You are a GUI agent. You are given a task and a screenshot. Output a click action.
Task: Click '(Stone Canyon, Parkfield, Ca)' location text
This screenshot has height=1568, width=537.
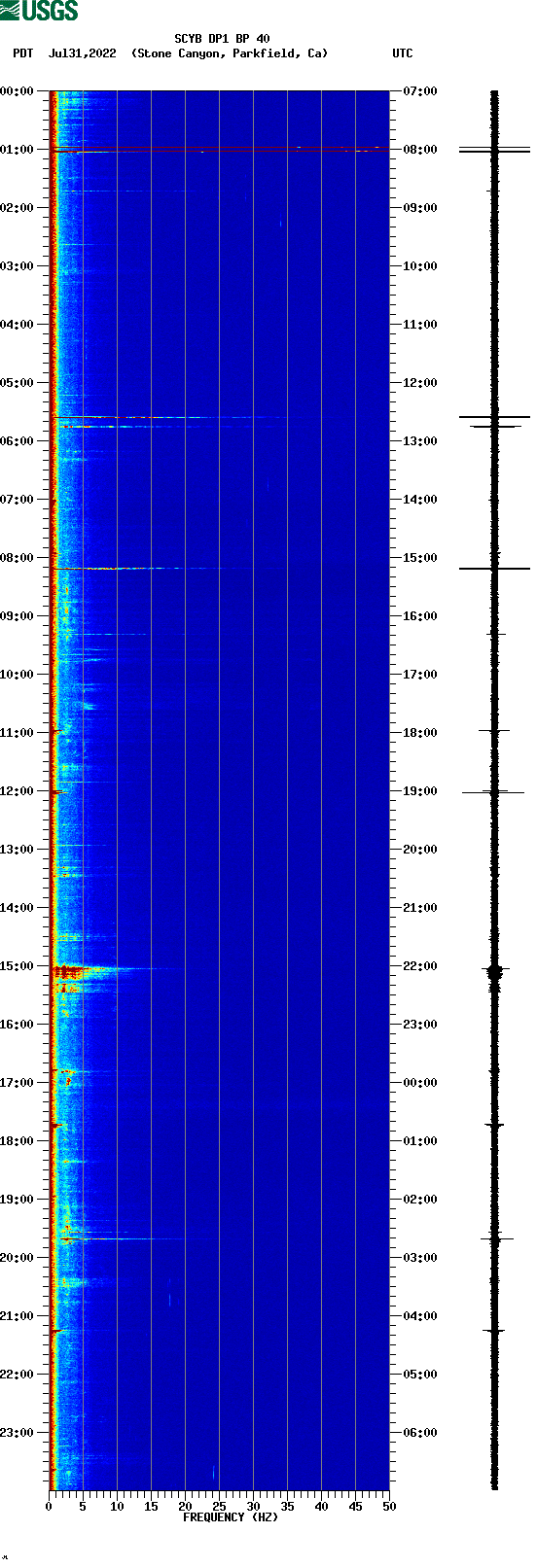click(x=230, y=53)
